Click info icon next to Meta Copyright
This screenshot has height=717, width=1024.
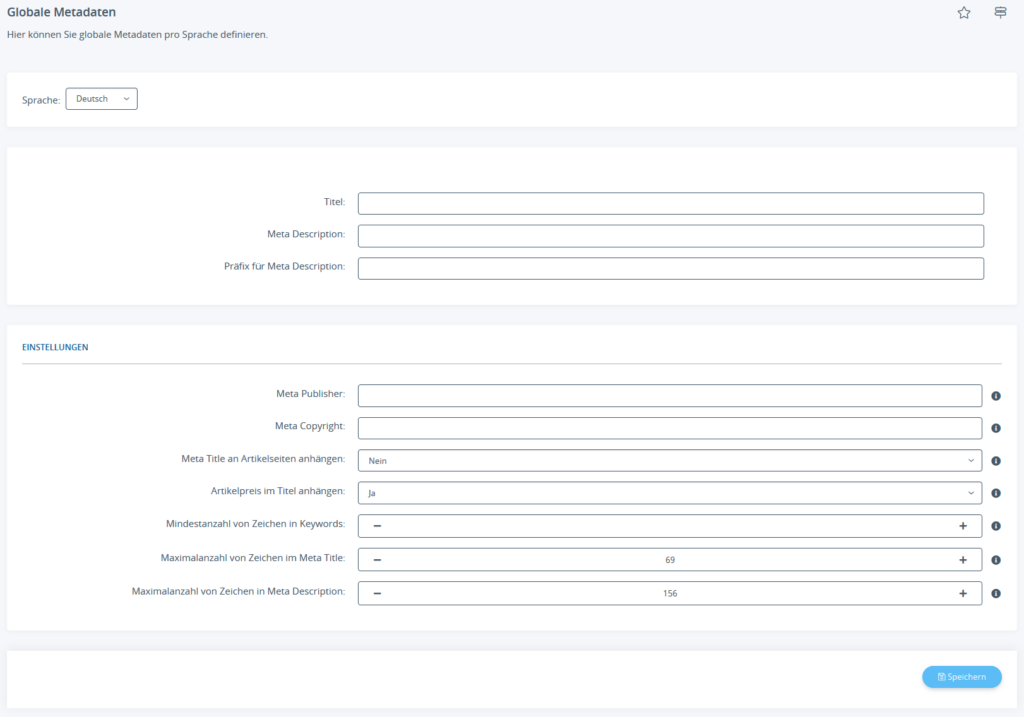996,428
